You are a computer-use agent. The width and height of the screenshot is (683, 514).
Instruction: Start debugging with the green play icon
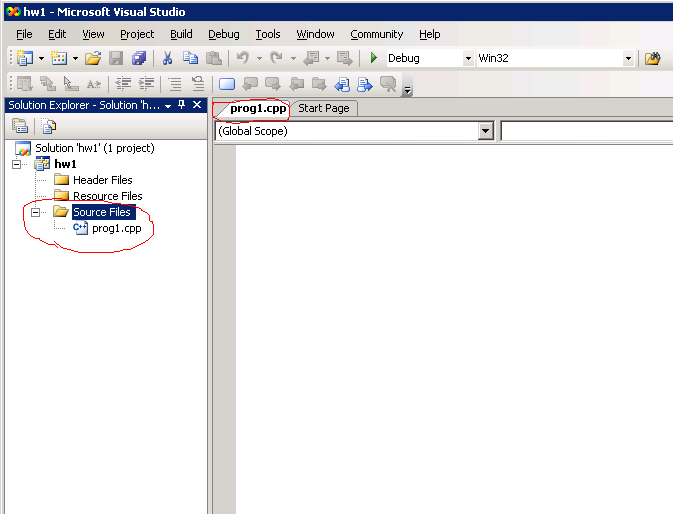point(373,58)
